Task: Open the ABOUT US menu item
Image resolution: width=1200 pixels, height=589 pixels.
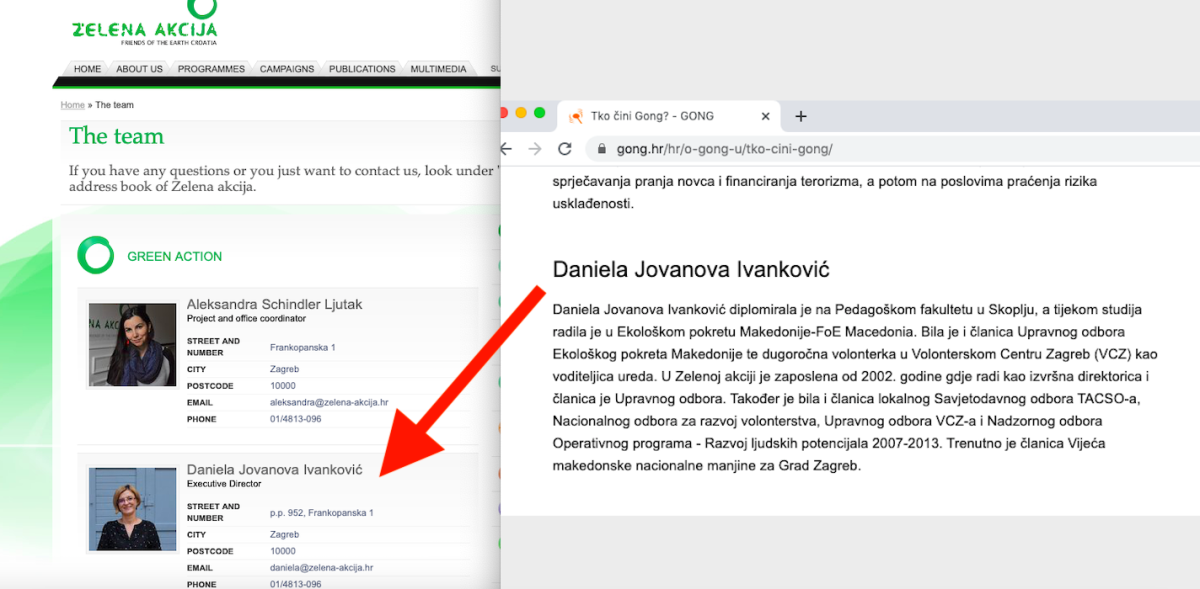Action: point(139,69)
